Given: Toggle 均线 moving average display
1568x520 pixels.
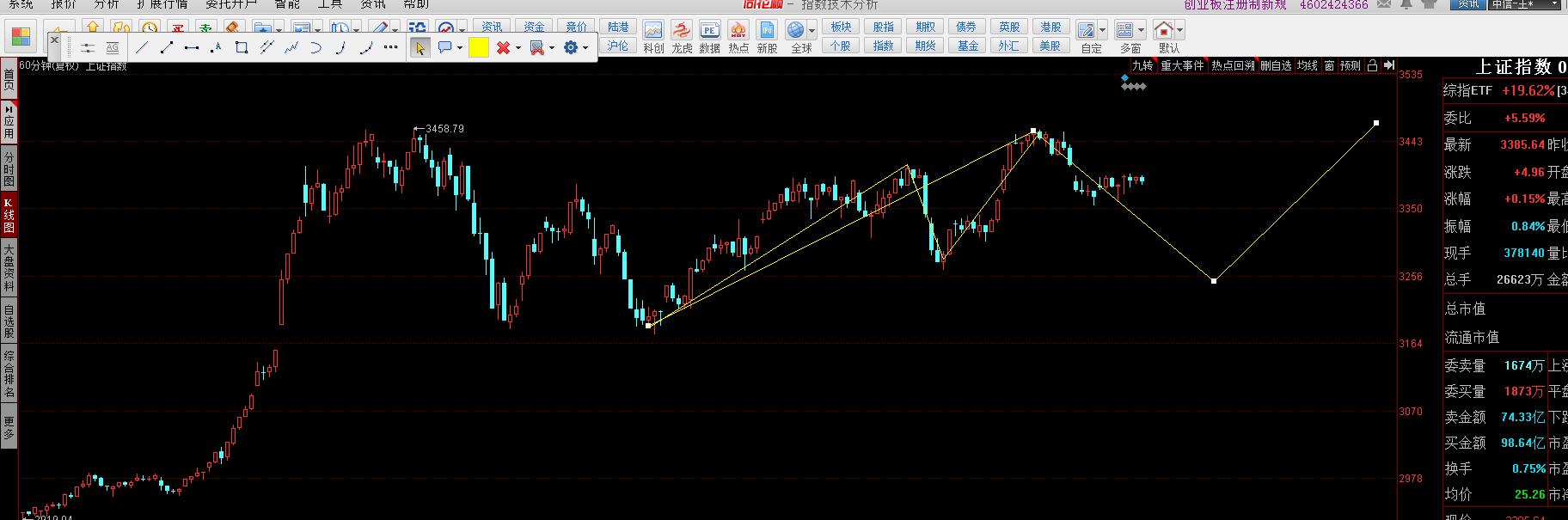Looking at the screenshot, I should click(1307, 65).
